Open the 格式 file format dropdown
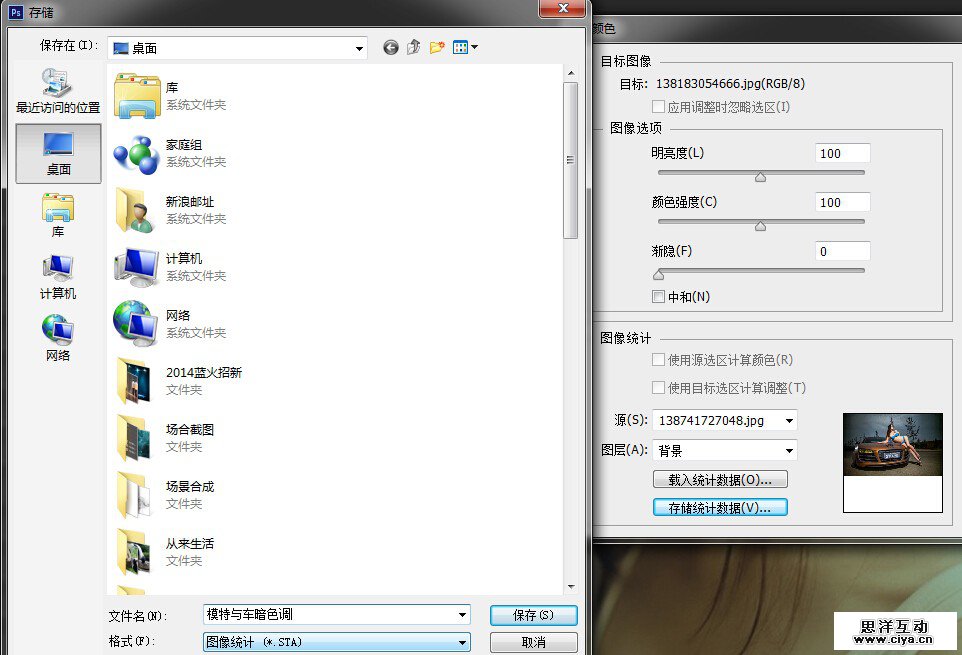The image size is (962, 655). pos(462,642)
